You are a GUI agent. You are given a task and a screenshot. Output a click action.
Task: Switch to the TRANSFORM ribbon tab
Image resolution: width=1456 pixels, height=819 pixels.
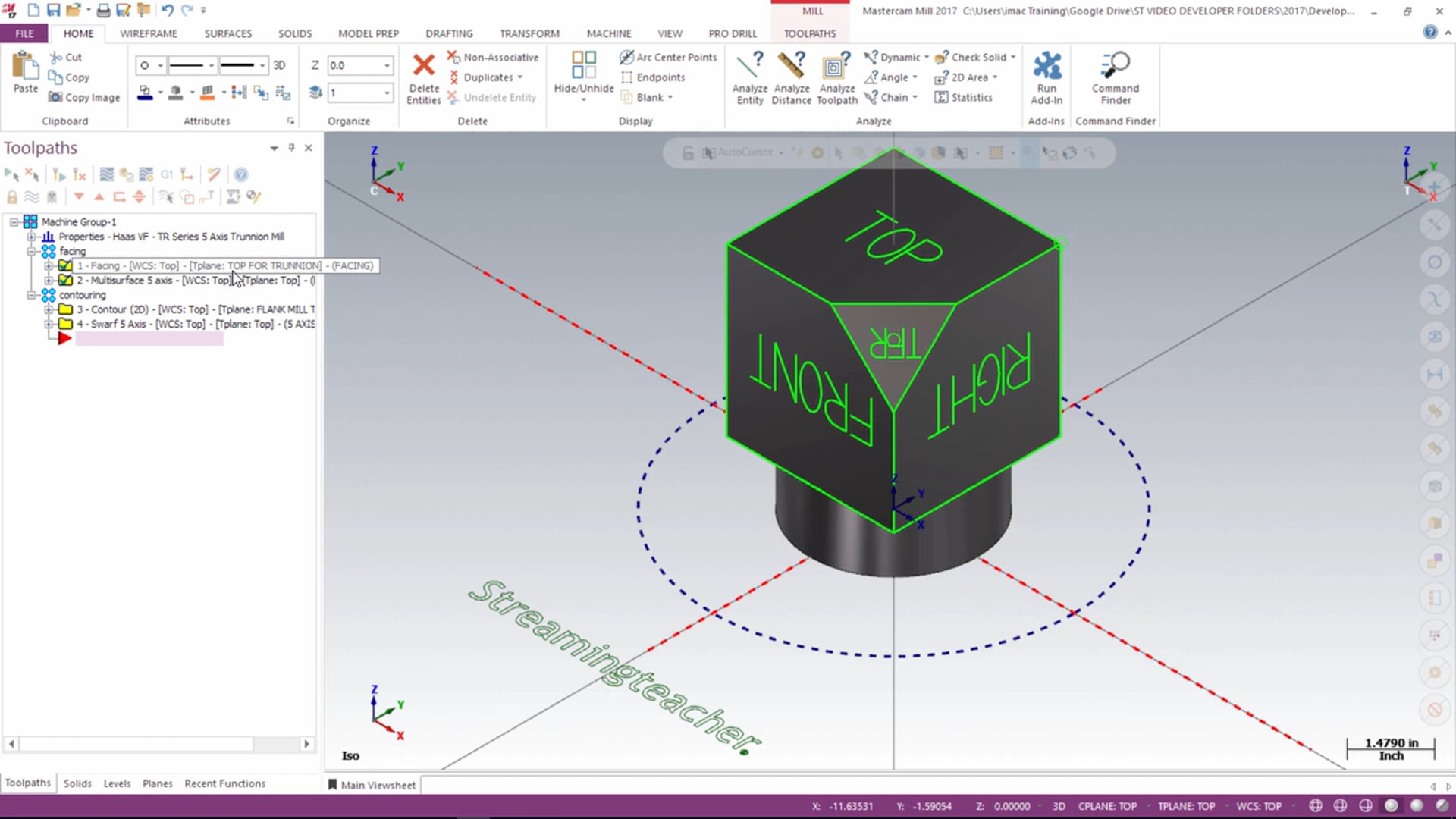[x=529, y=33]
